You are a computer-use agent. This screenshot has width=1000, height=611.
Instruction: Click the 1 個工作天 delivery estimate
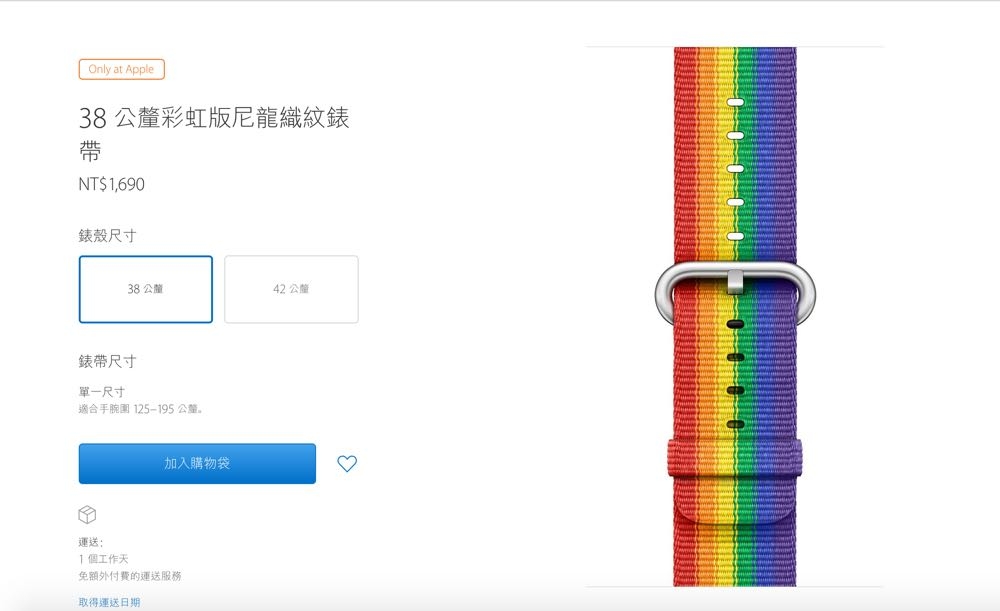[x=103, y=559]
